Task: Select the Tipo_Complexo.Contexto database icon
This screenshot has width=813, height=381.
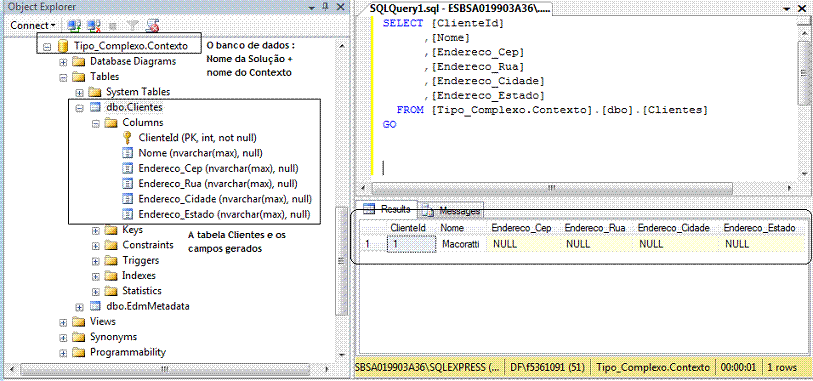Action: (63, 46)
